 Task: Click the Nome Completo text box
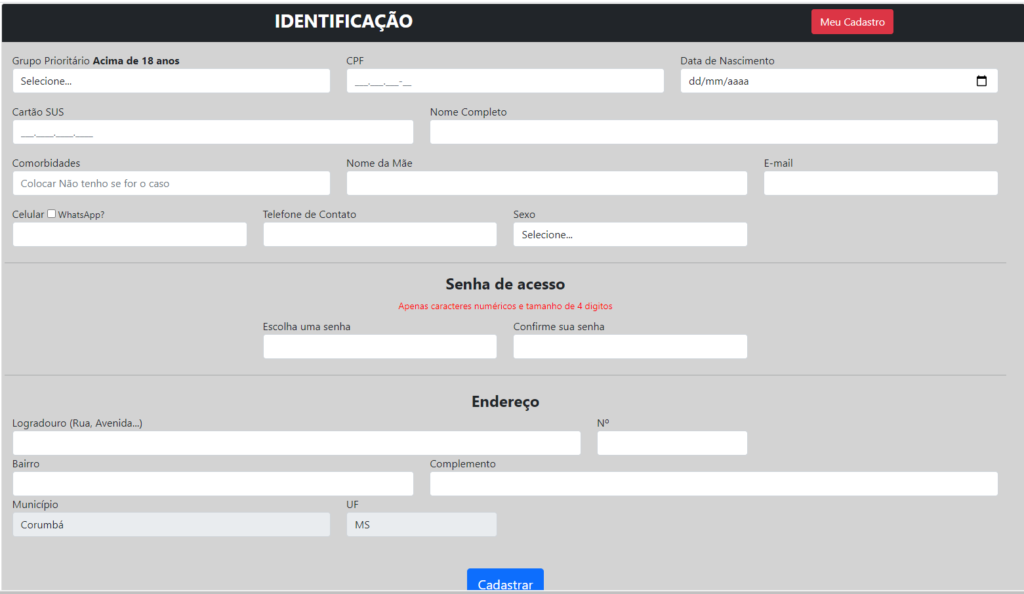pyautogui.click(x=714, y=132)
